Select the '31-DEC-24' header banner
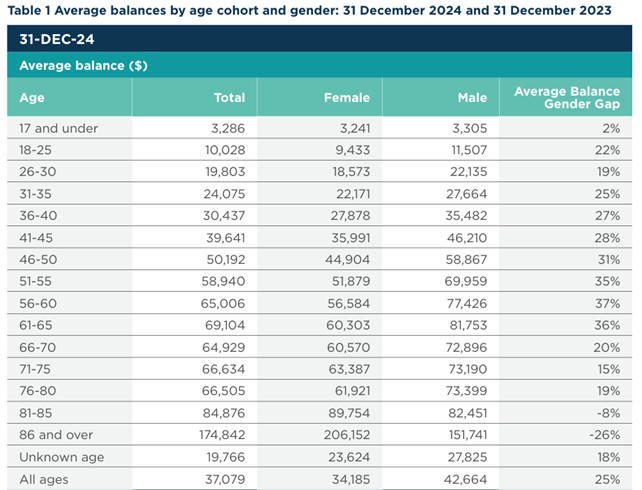 pos(319,38)
